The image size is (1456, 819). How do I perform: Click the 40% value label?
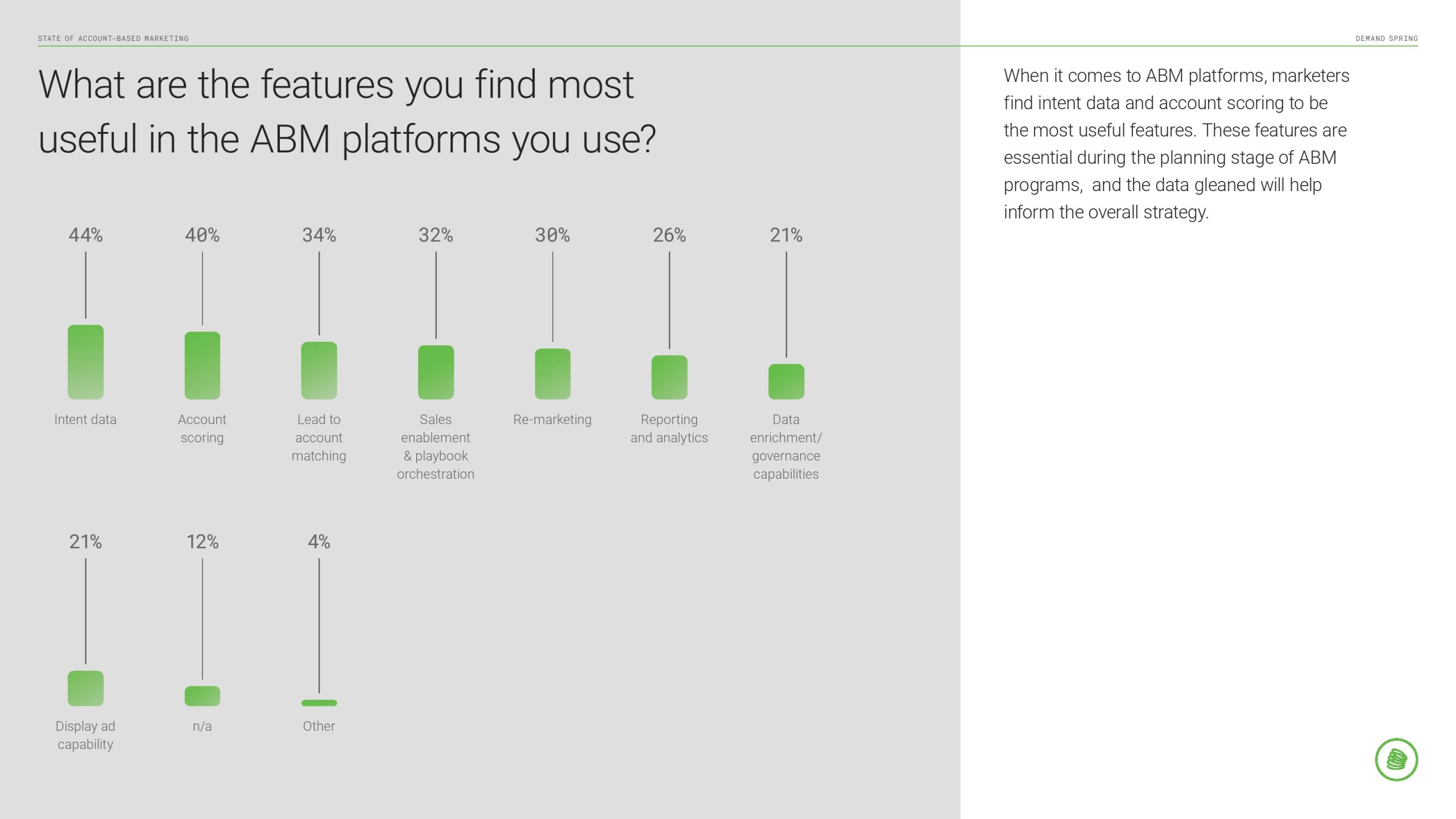click(202, 235)
